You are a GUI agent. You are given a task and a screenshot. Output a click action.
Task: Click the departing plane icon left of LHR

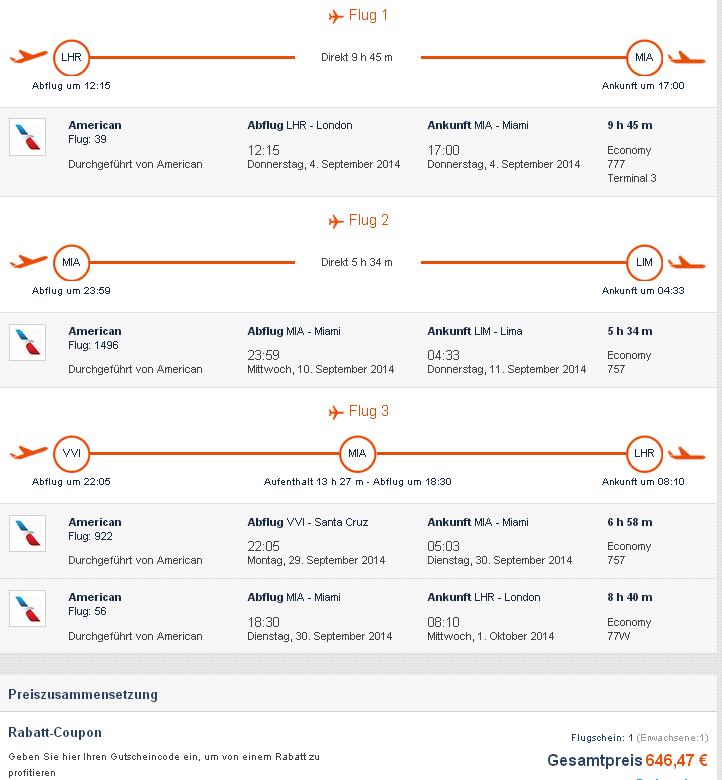tap(28, 56)
